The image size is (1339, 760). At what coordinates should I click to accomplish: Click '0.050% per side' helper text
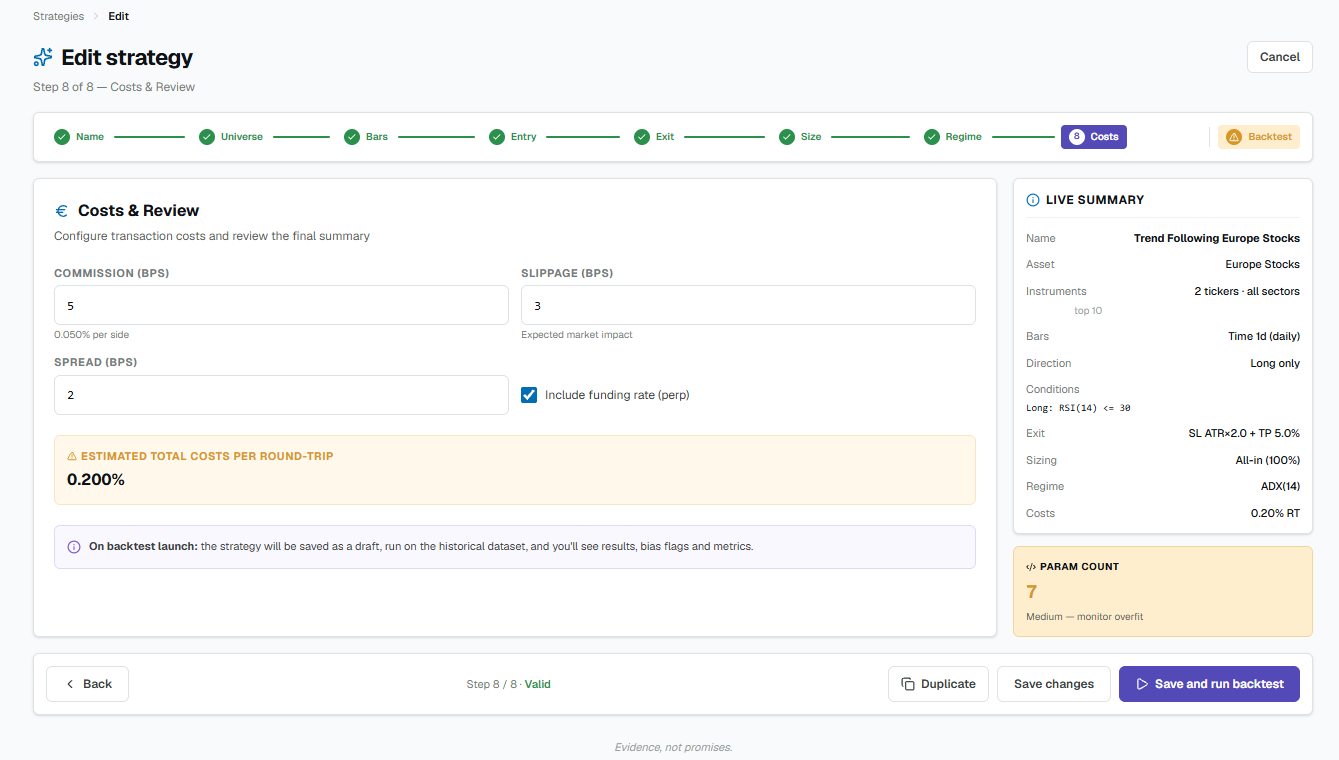point(91,335)
